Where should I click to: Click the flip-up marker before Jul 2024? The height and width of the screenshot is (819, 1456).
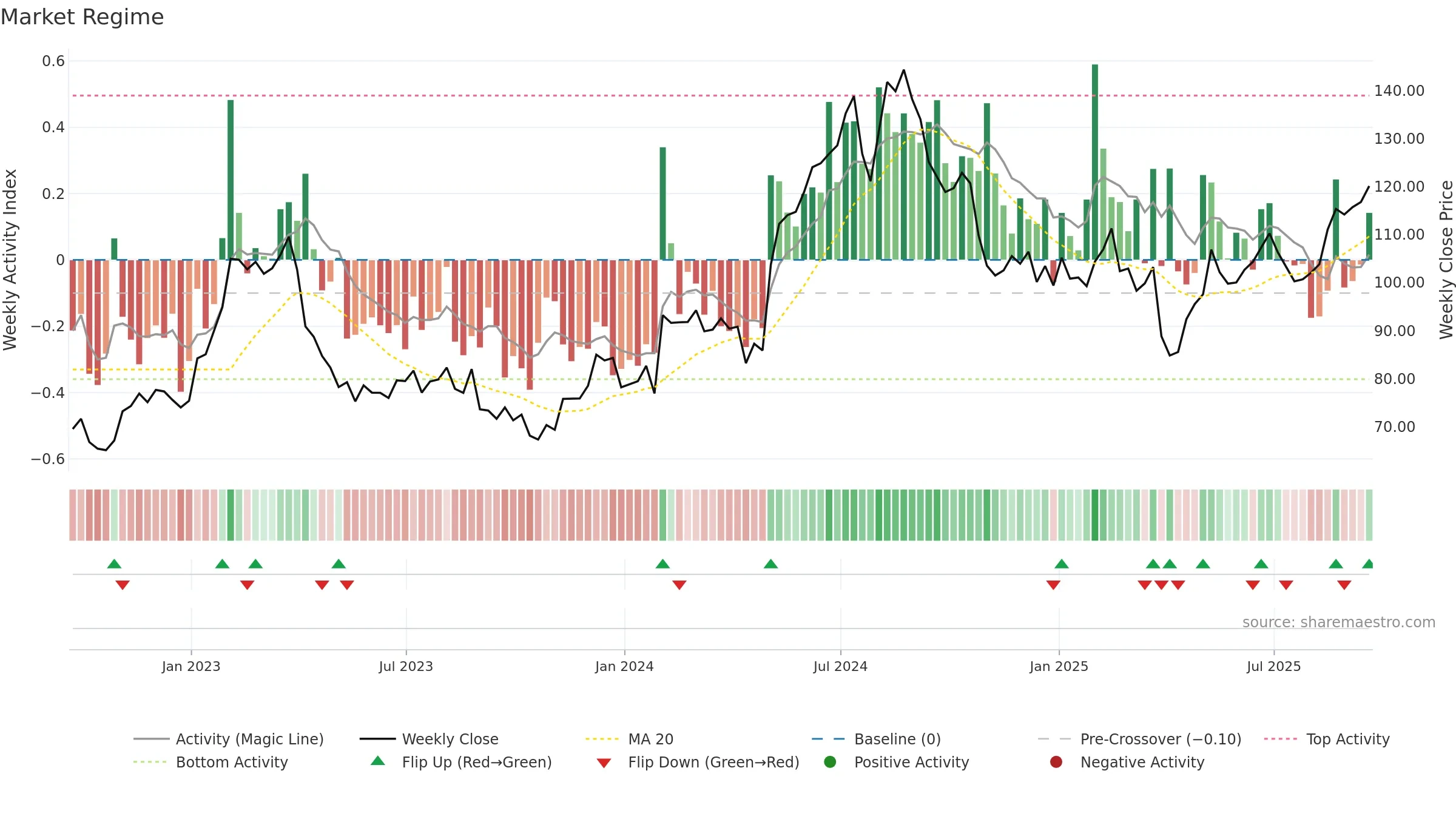point(770,564)
